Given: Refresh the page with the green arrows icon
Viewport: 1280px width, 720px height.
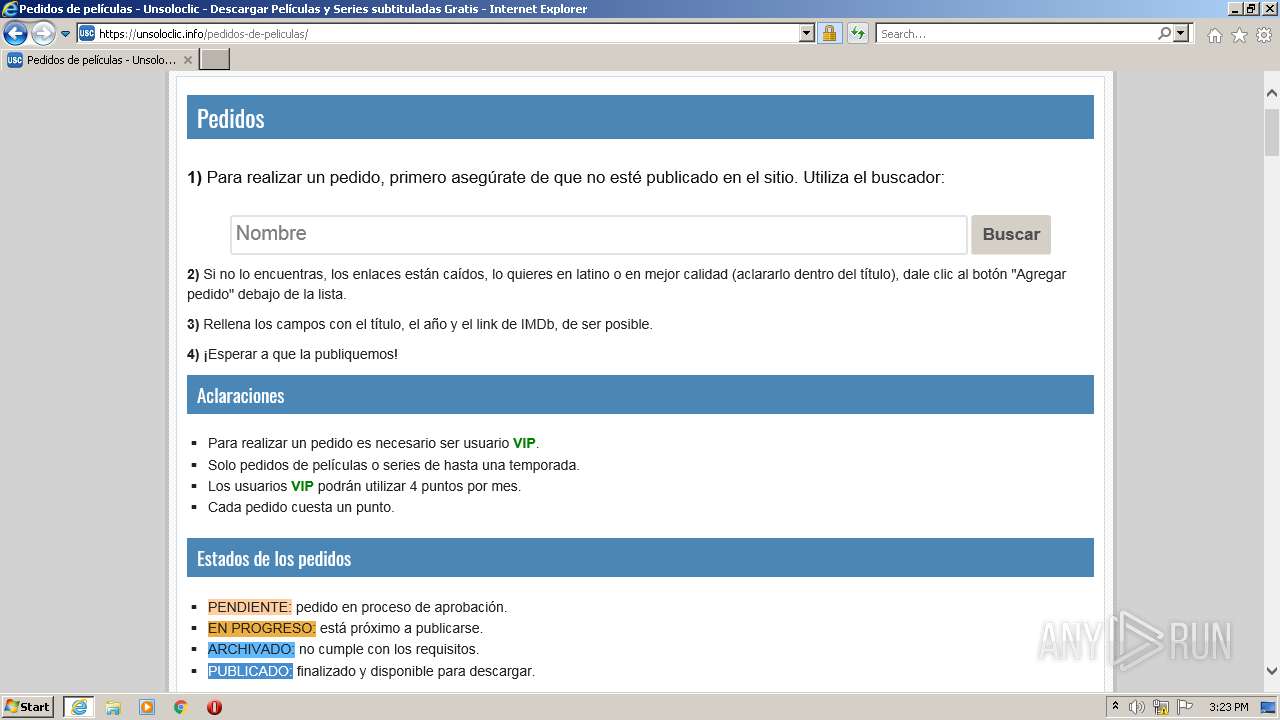Looking at the screenshot, I should (857, 33).
